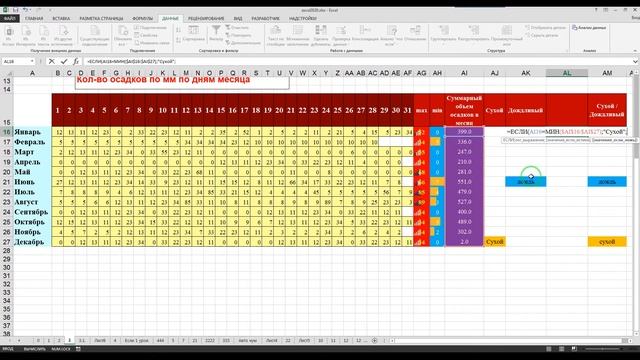This screenshot has height=360, width=640.
Task: Switch to Page Layout view in status bar
Action: pyautogui.click(x=562, y=349)
